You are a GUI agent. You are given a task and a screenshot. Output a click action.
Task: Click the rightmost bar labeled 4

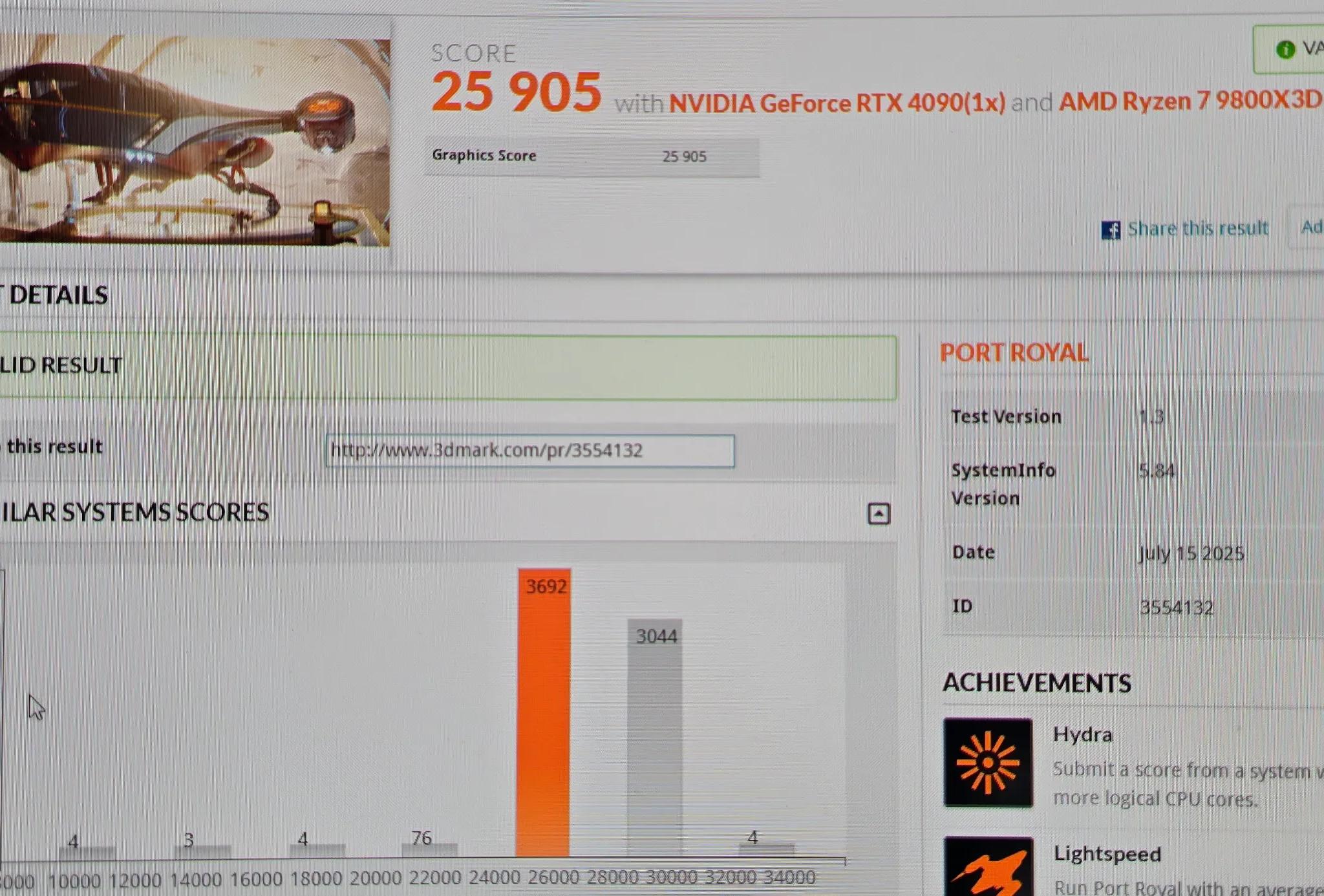765,849
